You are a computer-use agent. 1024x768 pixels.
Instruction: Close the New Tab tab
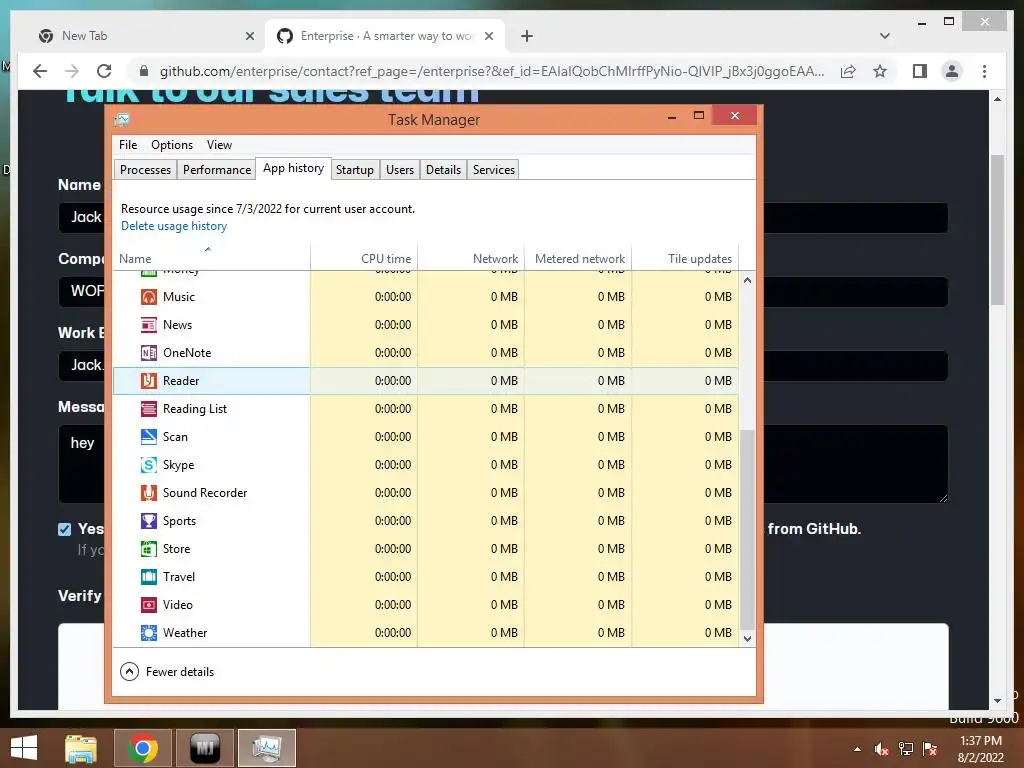(x=249, y=36)
